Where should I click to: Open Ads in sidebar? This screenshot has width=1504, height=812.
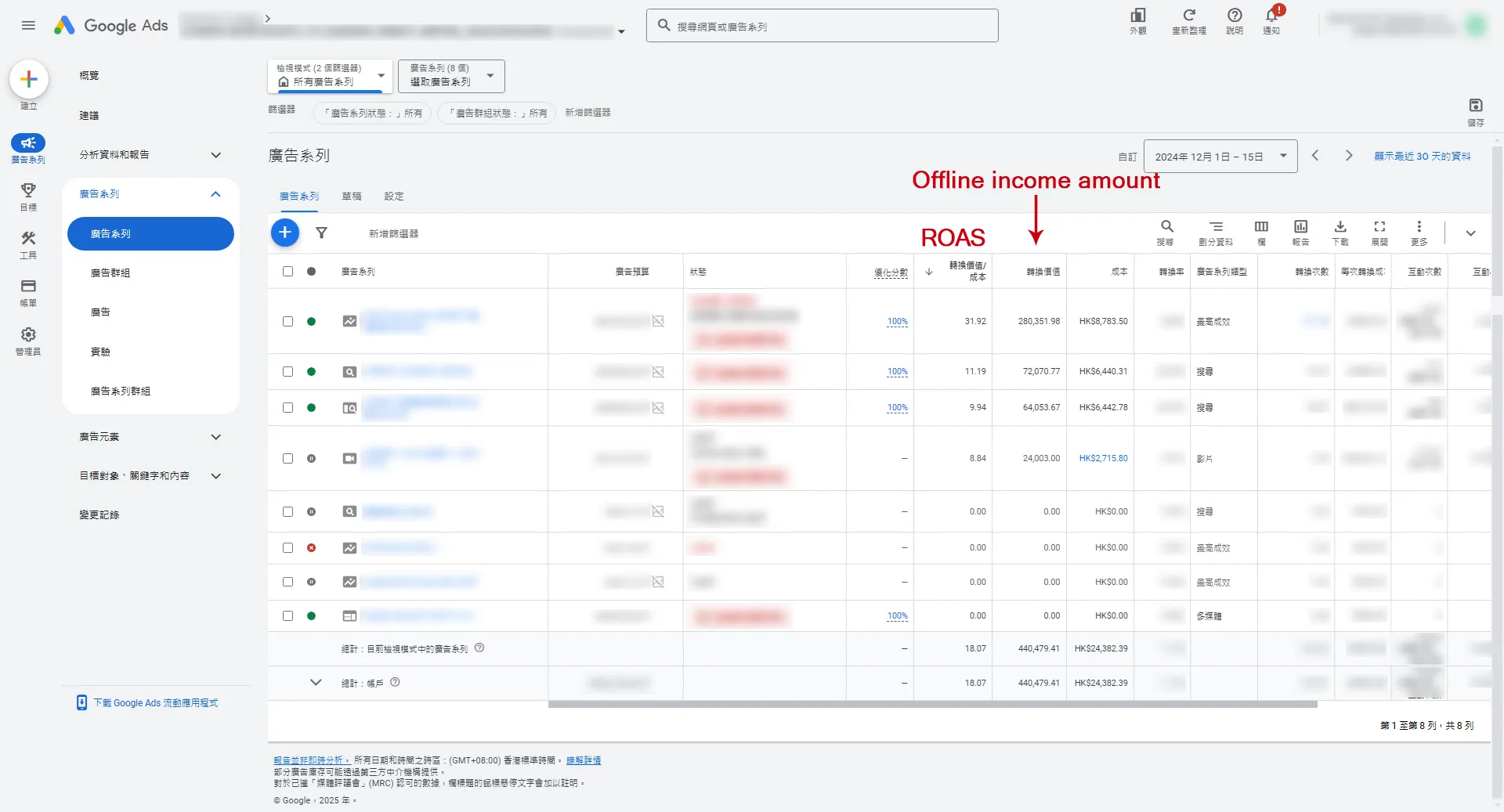[x=100, y=312]
